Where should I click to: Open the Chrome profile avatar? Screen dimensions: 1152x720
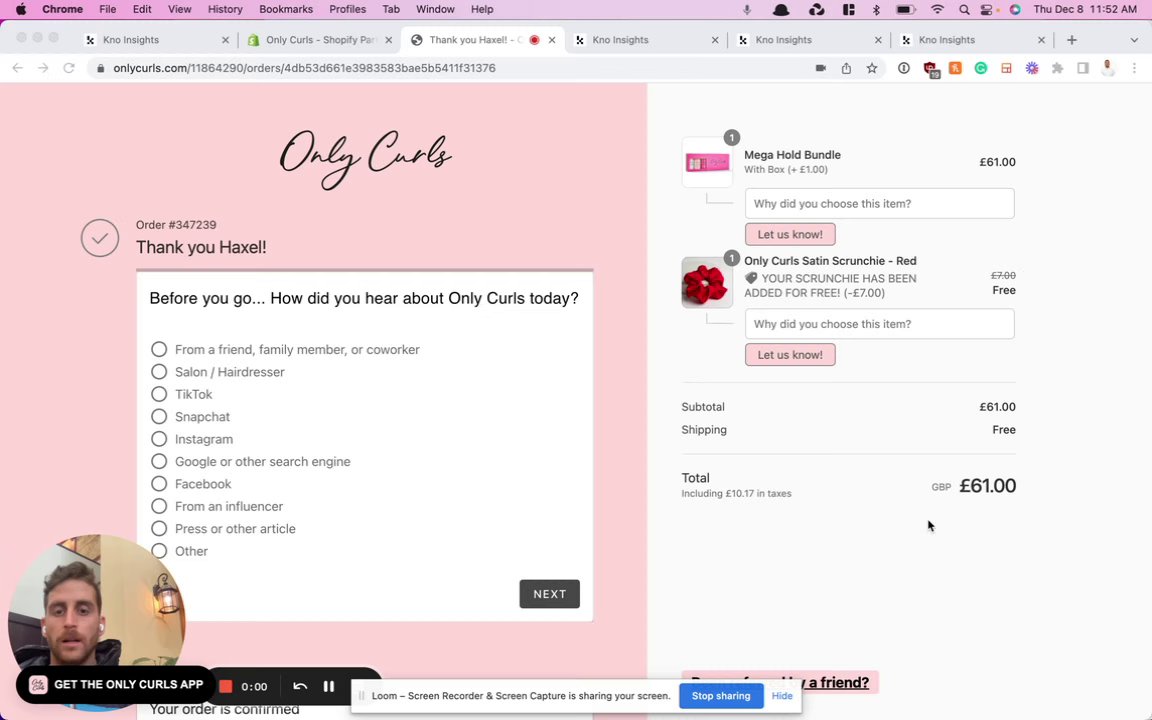coord(1108,68)
